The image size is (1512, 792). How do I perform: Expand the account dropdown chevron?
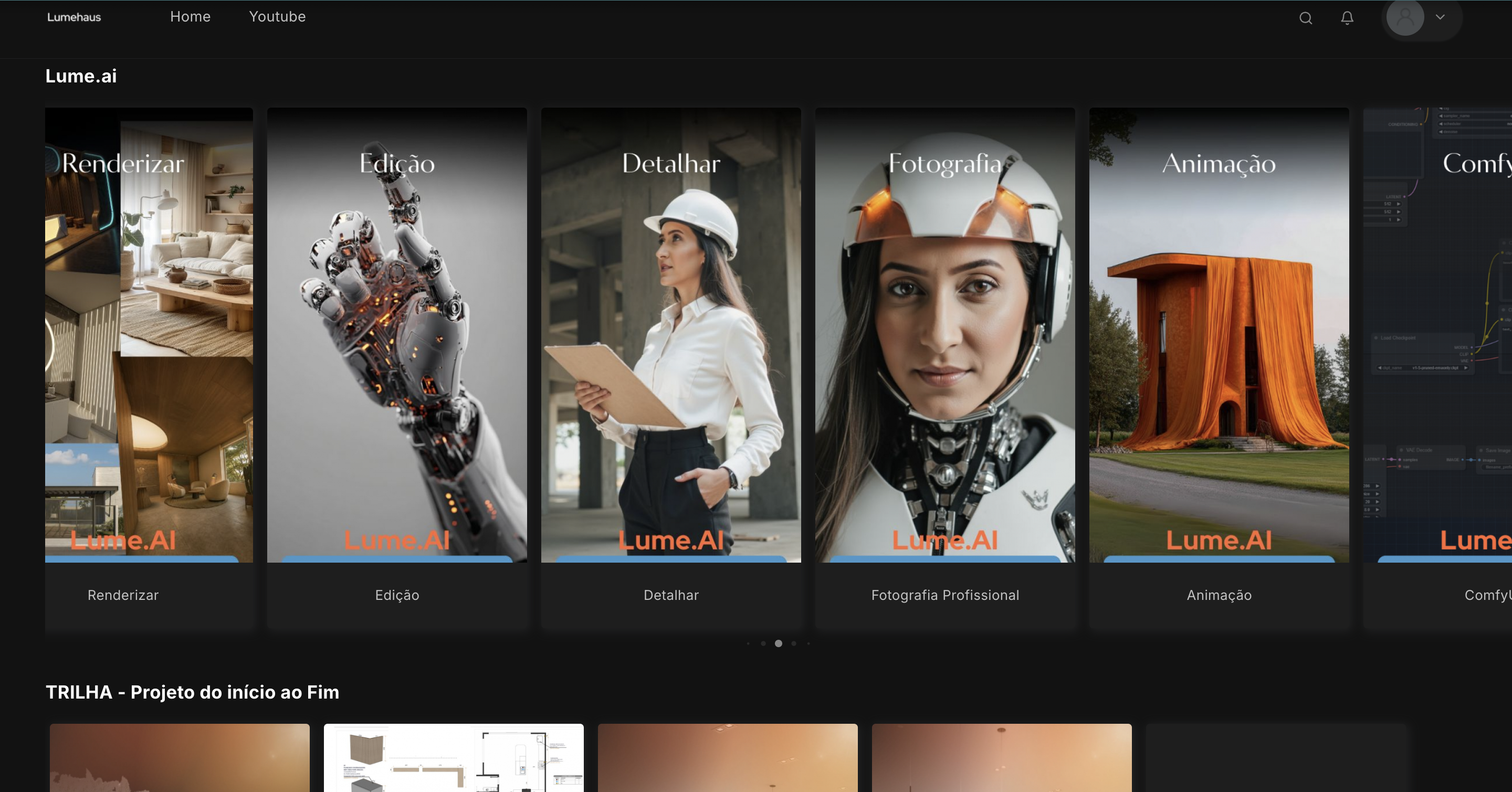coord(1440,17)
